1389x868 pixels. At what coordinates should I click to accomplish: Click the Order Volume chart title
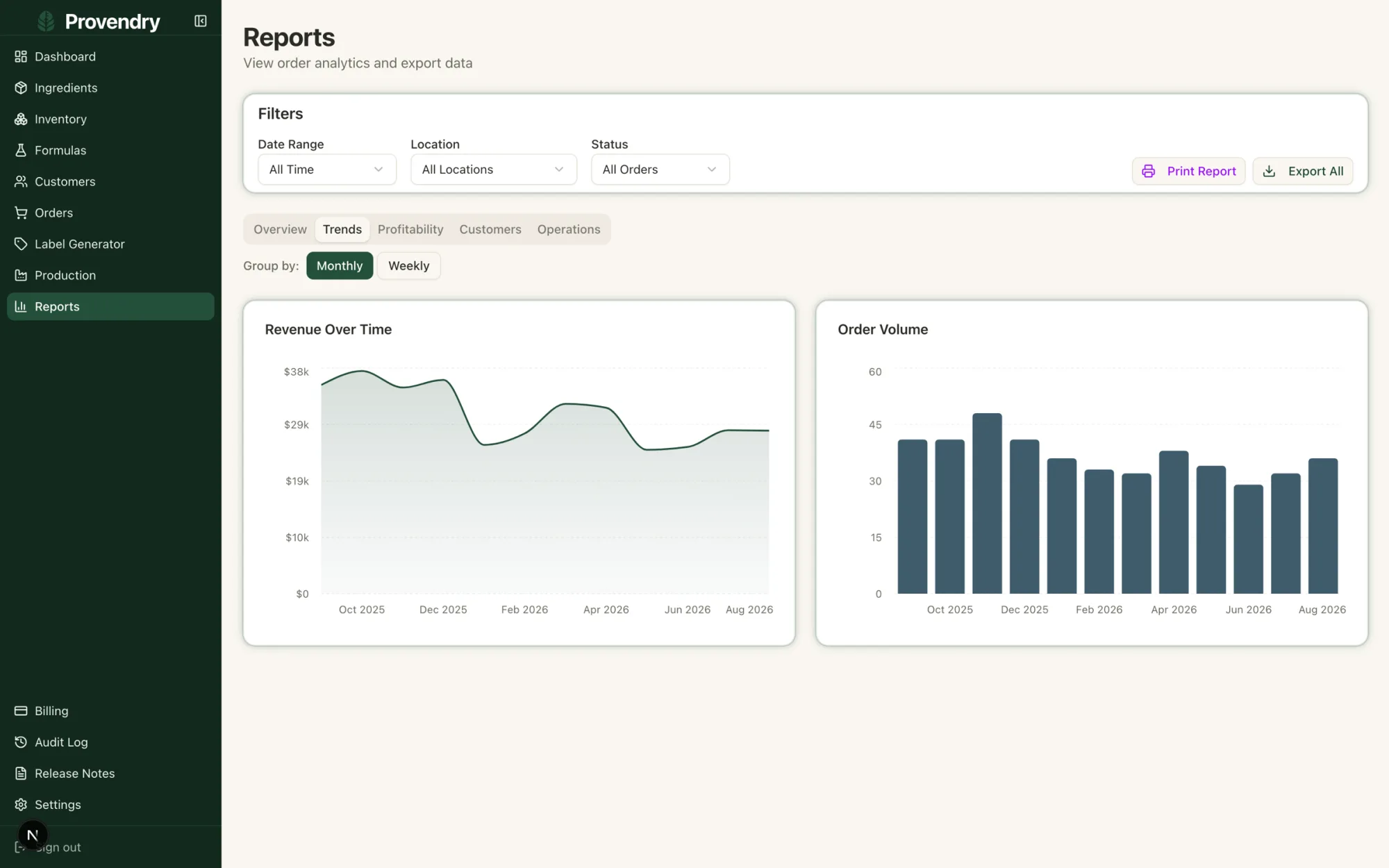click(x=883, y=329)
